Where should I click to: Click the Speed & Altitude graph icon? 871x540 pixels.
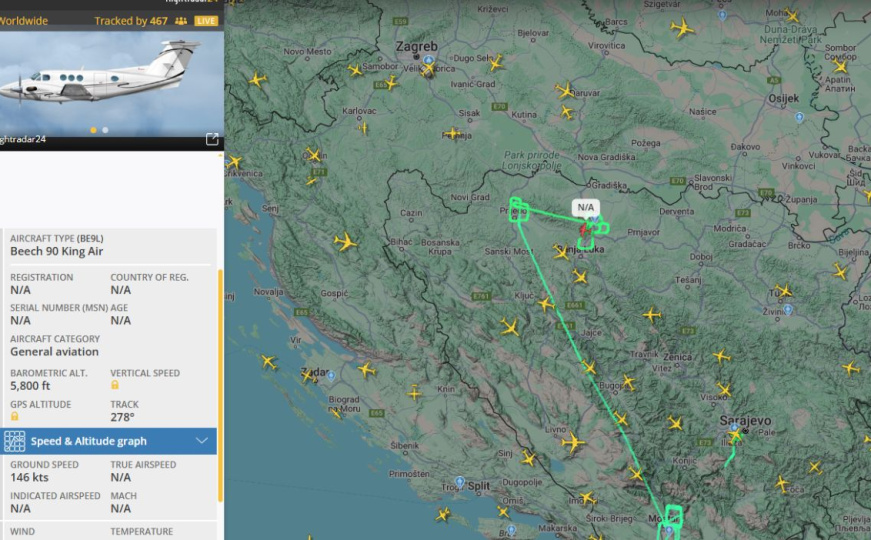click(15, 441)
